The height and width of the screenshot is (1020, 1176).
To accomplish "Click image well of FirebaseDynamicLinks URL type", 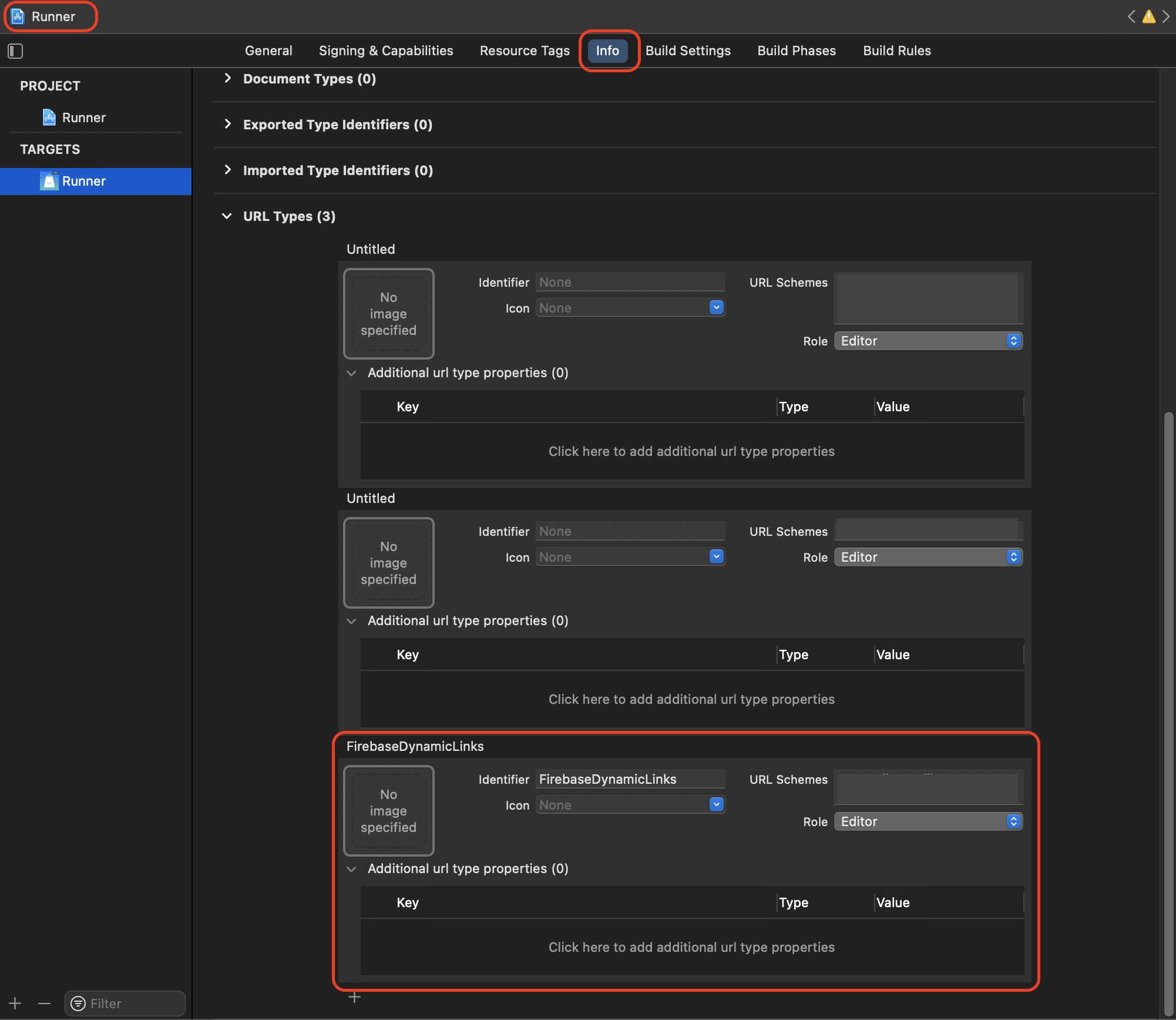I will click(x=388, y=811).
